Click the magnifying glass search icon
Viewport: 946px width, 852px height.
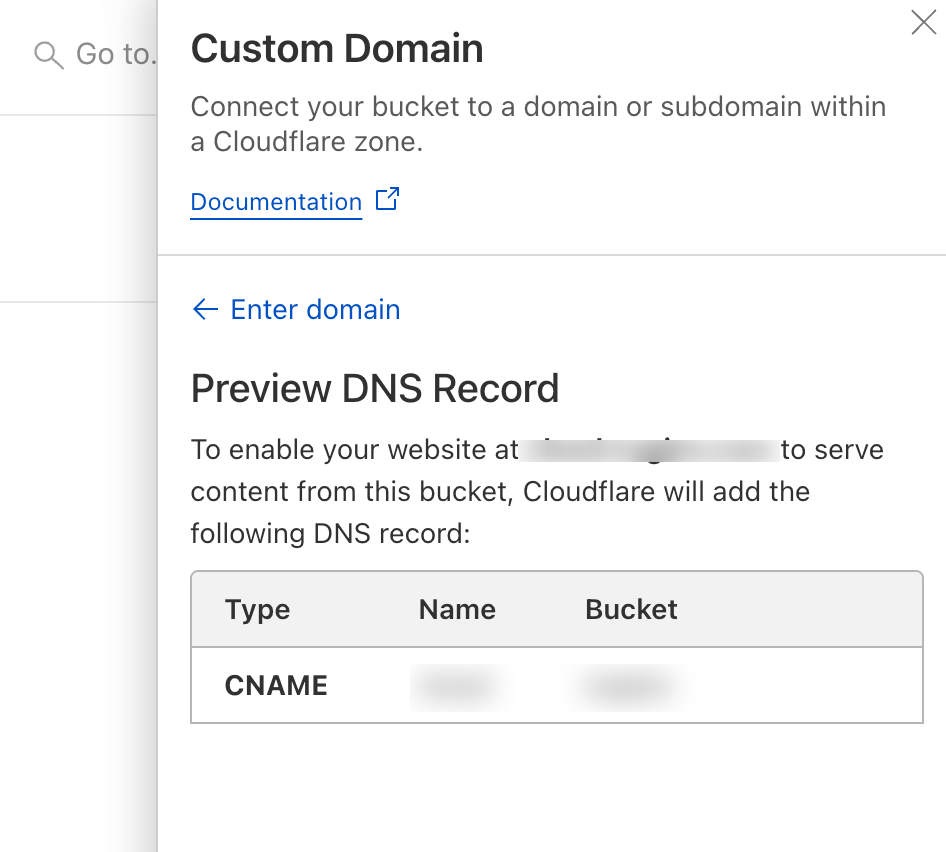click(48, 54)
